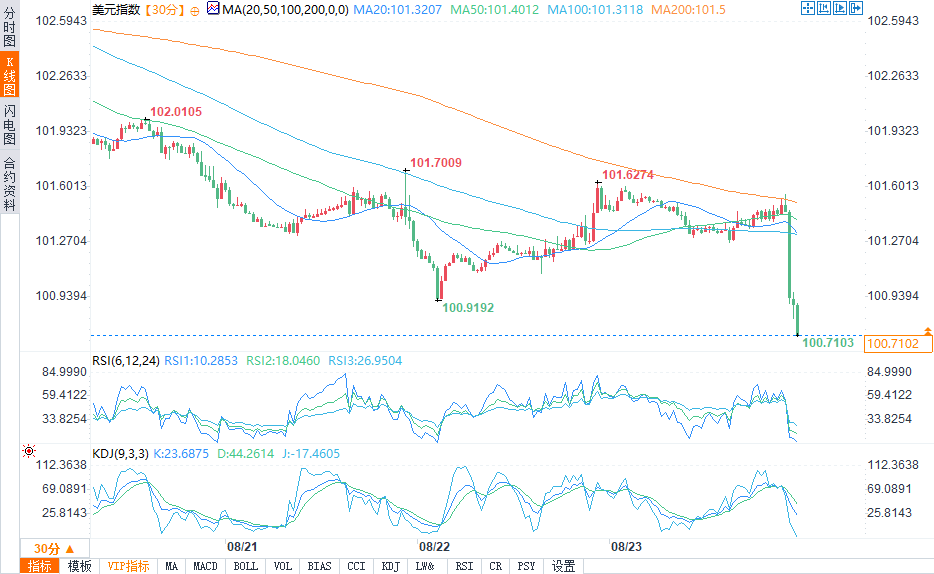Click the red sun icon by KDJ
Viewport: 934px width, 574px height.
click(x=29, y=451)
